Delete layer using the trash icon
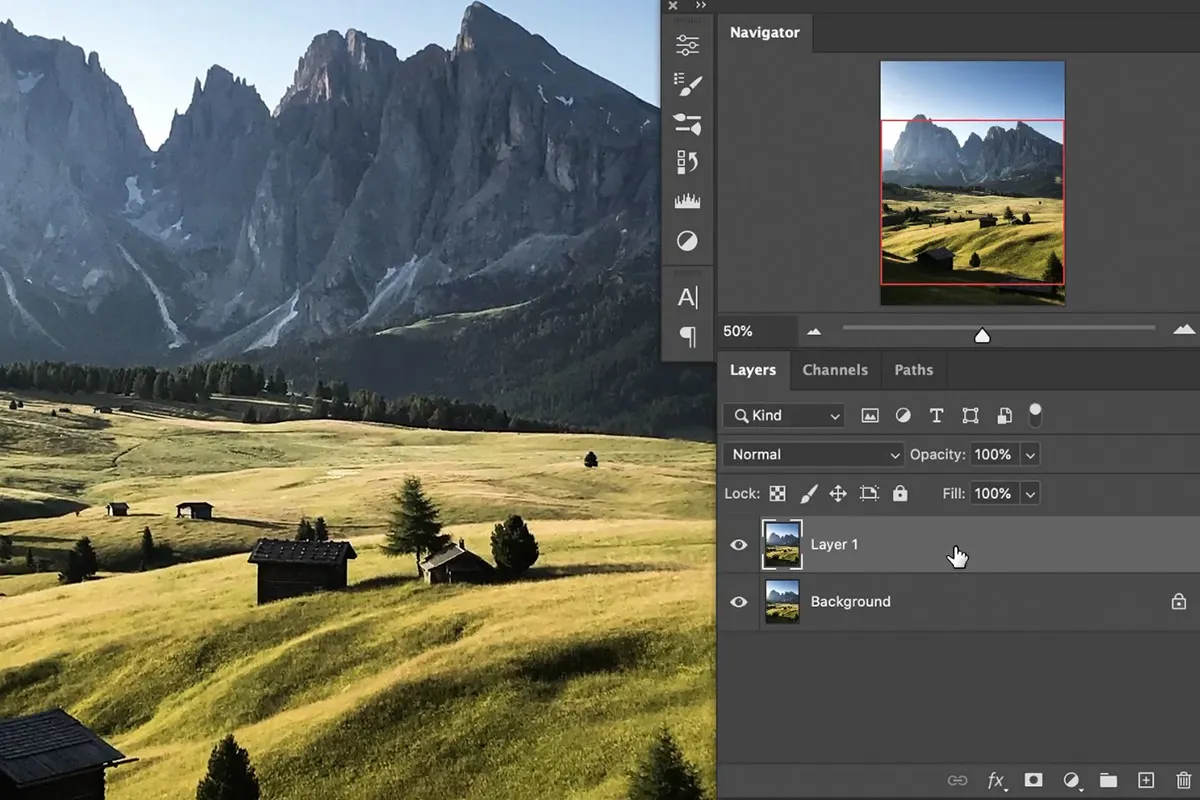The width and height of the screenshot is (1200, 800). (1183, 780)
